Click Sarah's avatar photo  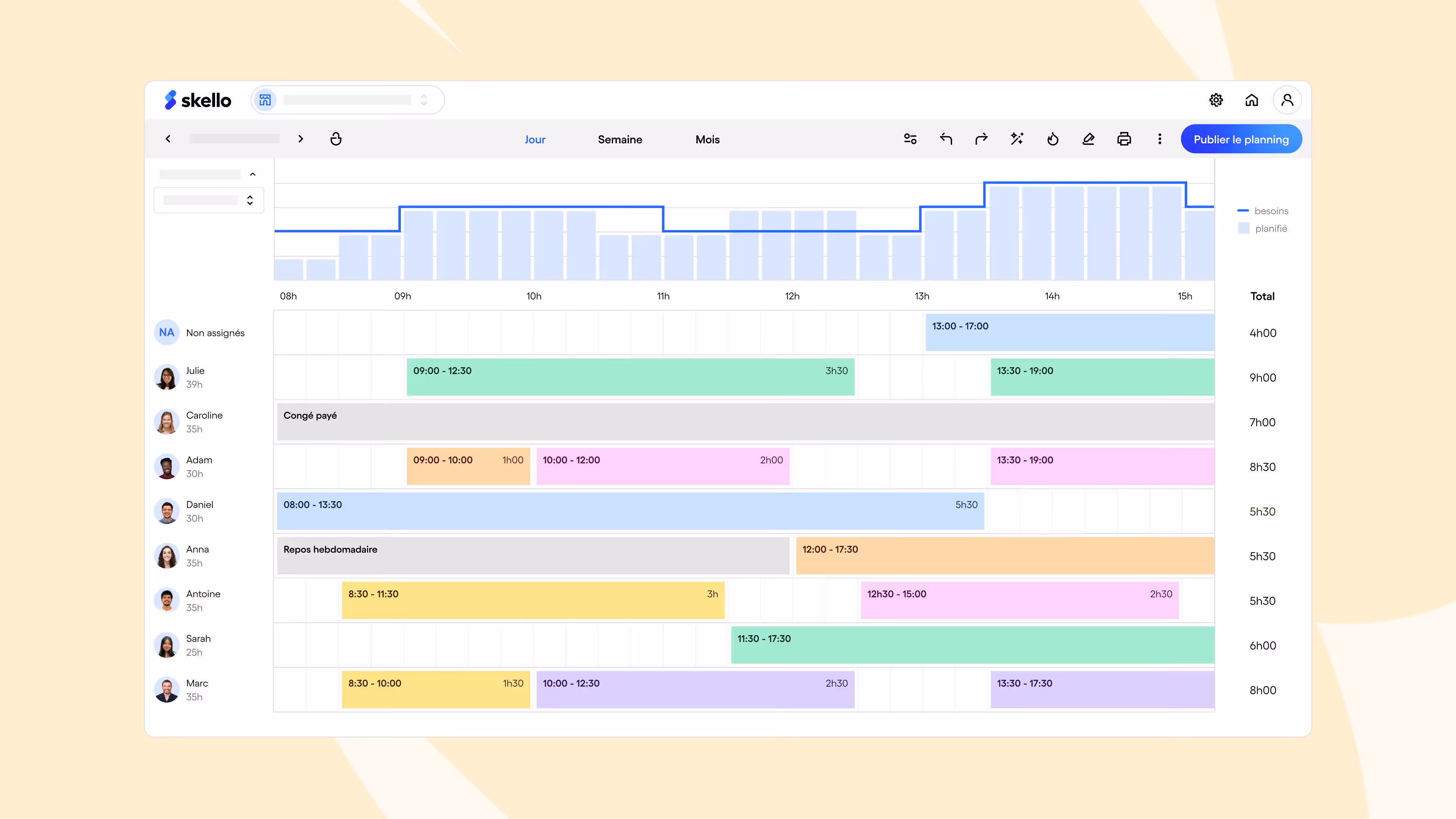click(167, 645)
